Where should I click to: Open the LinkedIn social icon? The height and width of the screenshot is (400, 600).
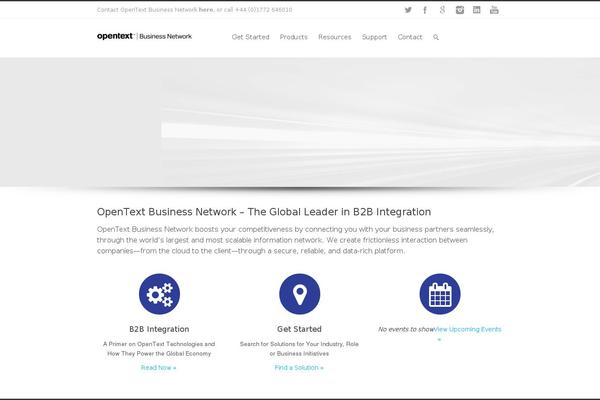476,10
